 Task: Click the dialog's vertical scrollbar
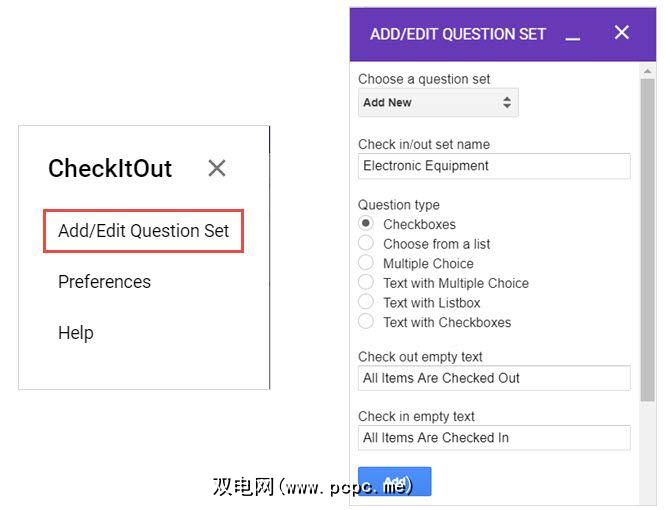[648, 240]
